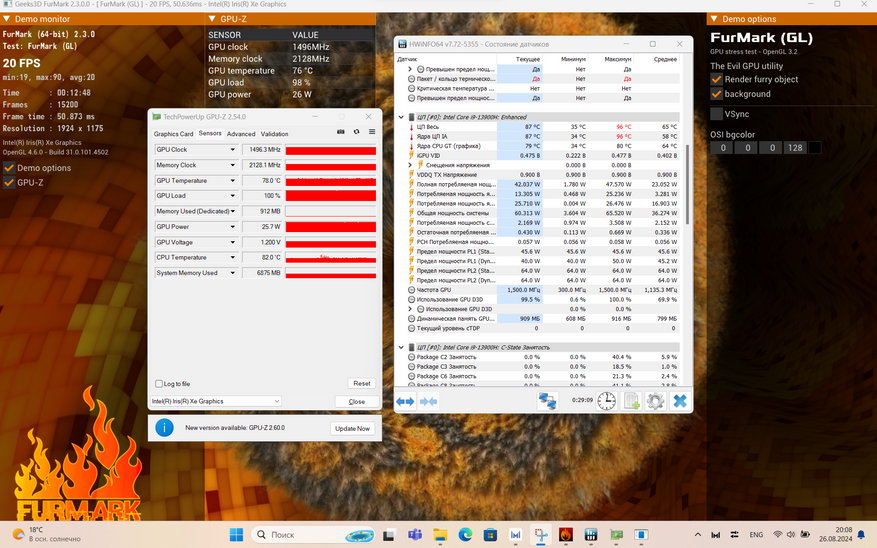The height and width of the screenshot is (548, 877).
Task: Open ENG language indicator in tray
Action: pyautogui.click(x=756, y=535)
